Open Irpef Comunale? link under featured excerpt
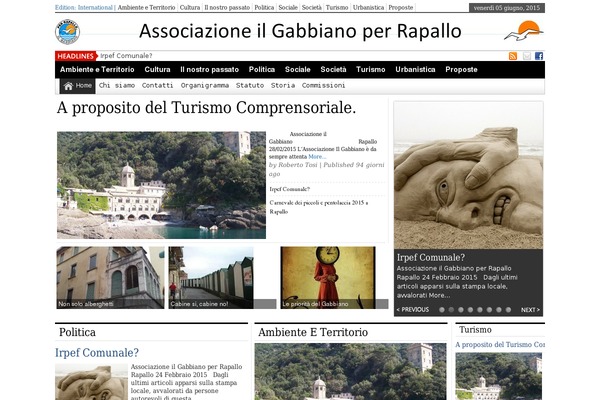Image resolution: width=600 pixels, height=400 pixels. pyautogui.click(x=290, y=189)
